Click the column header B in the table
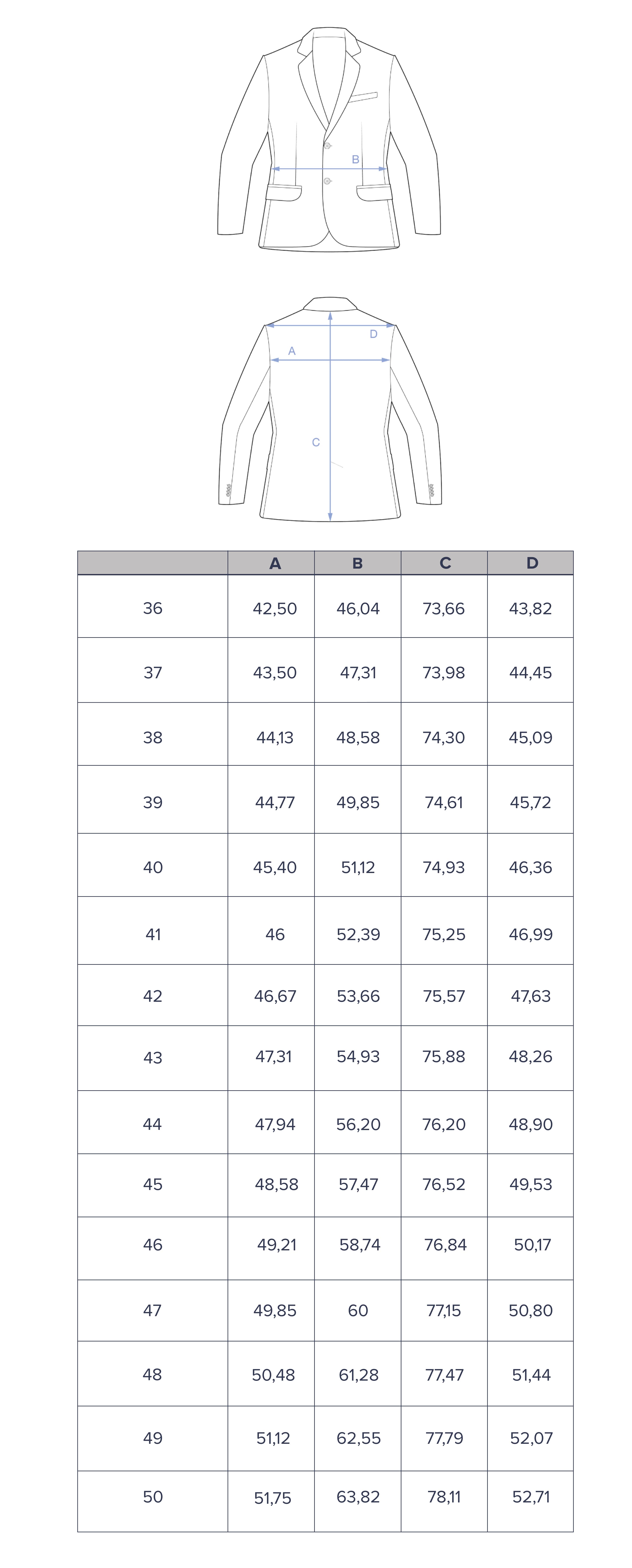This screenshot has height=1568, width=632. (x=357, y=563)
